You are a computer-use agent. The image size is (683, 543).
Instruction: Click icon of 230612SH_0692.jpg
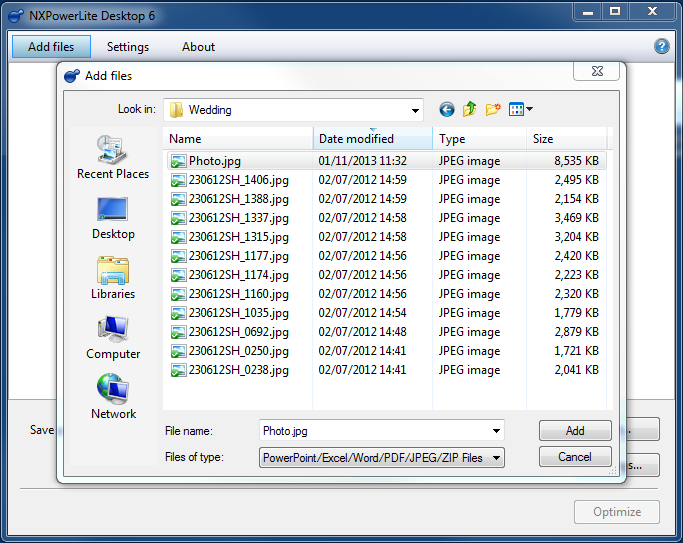coord(178,332)
